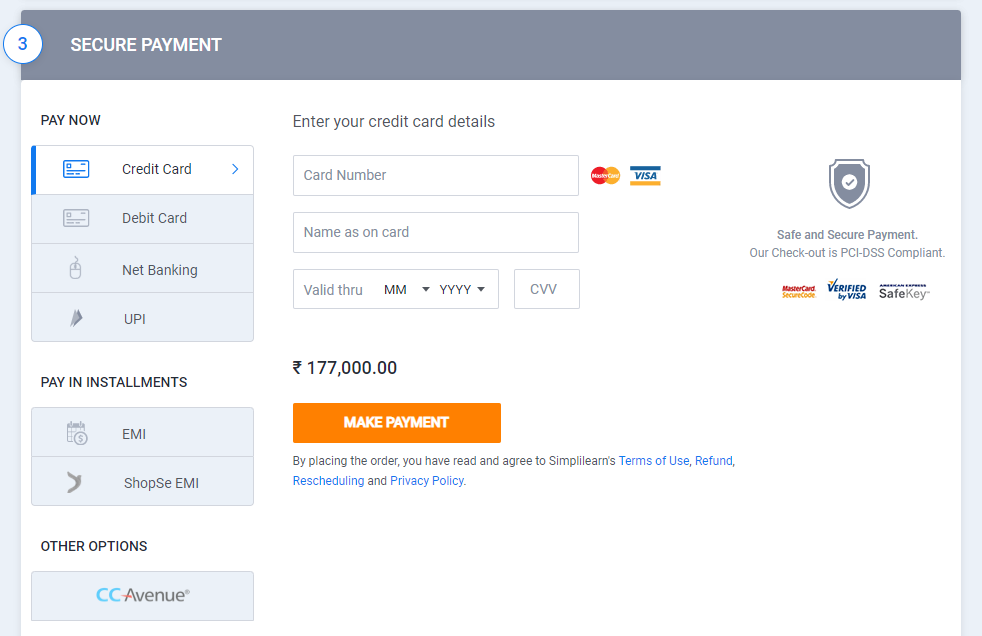Screen dimensions: 982x636
Task: Choose the CC Avenue payment option
Action: tap(142, 595)
